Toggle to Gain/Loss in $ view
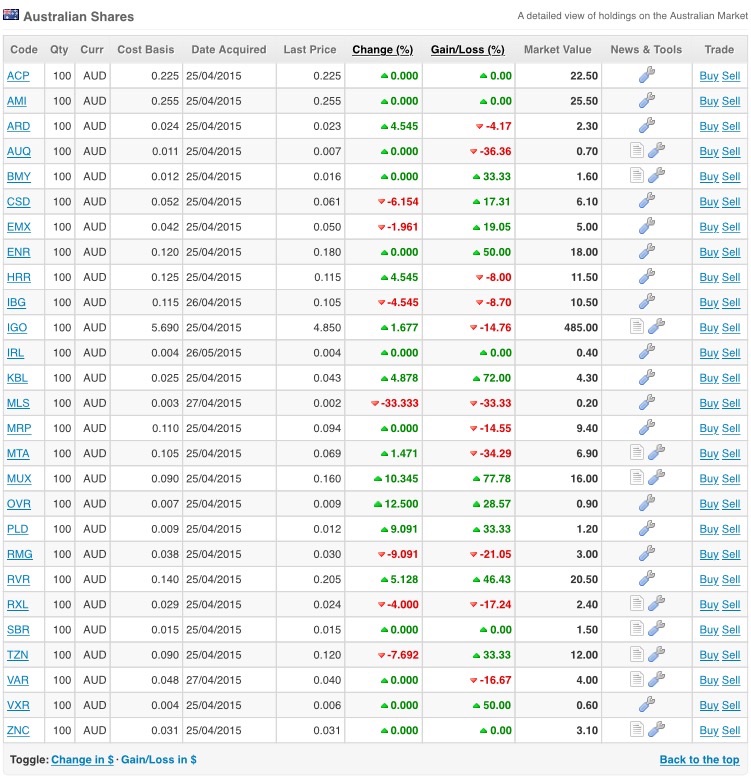Screen dimensions: 751x779 tap(159, 760)
